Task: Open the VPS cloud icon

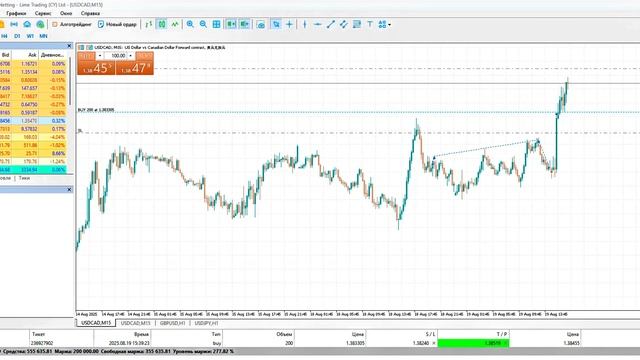Action: click(x=27, y=24)
